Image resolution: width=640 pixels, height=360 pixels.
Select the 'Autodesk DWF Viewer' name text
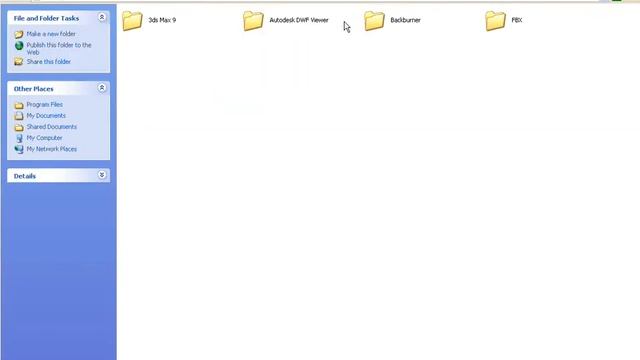click(299, 20)
